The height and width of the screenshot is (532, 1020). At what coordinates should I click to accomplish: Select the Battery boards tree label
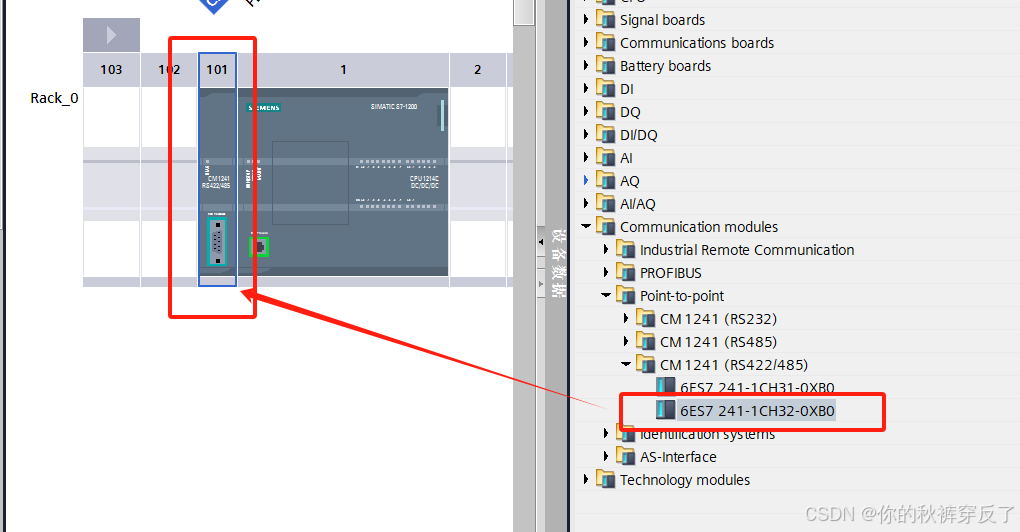(665, 66)
